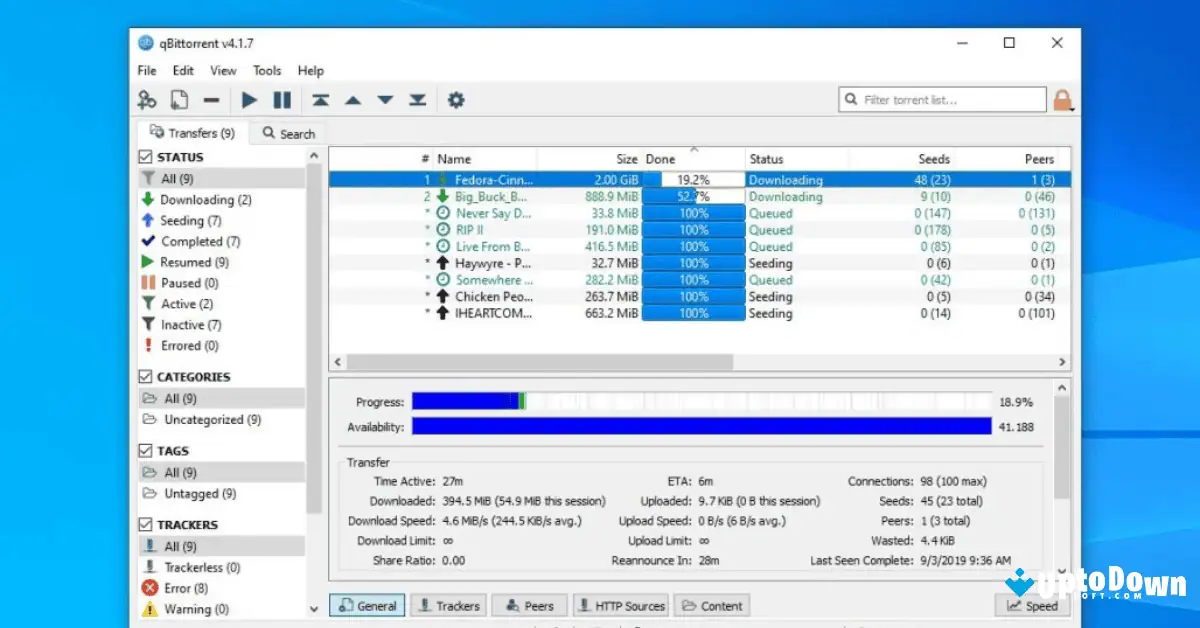Click the delete torrent icon
The height and width of the screenshot is (628, 1200).
pos(211,100)
